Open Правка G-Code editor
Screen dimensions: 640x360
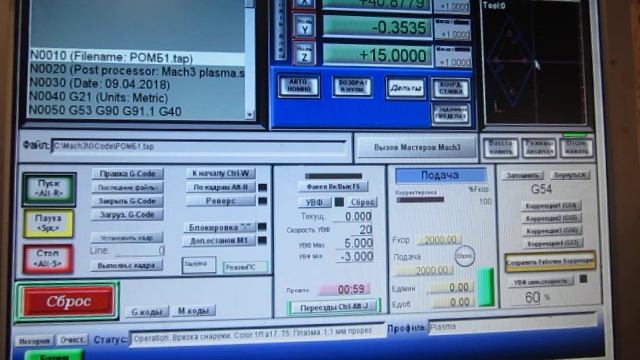127,173
